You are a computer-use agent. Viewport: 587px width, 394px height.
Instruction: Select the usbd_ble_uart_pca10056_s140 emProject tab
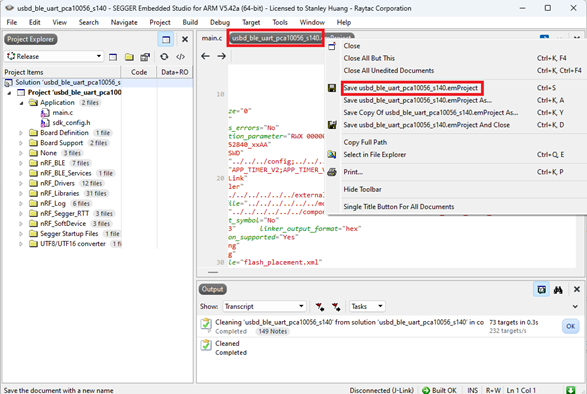click(x=276, y=38)
